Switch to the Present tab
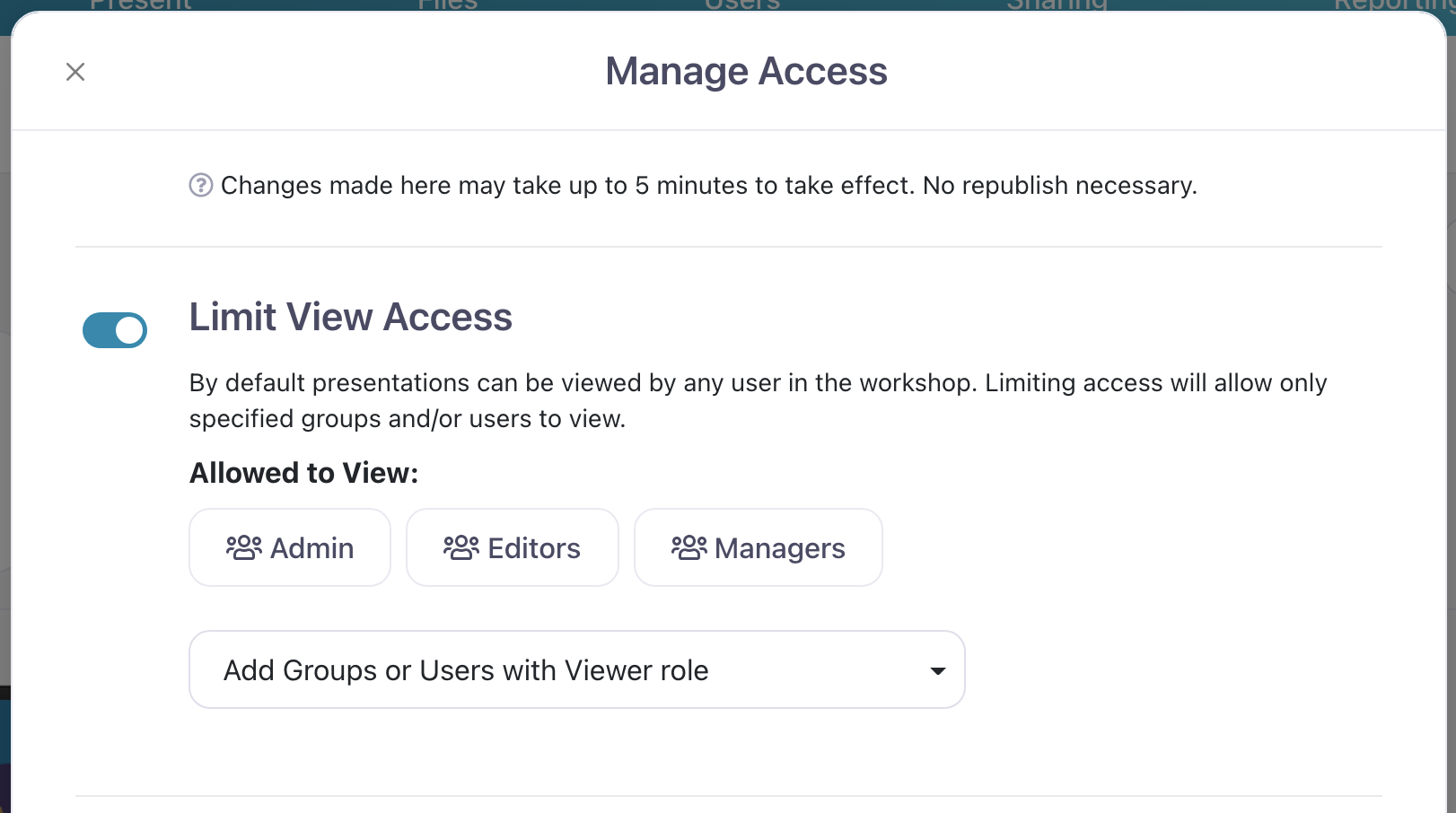This screenshot has height=813, width=1456. pyautogui.click(x=141, y=4)
